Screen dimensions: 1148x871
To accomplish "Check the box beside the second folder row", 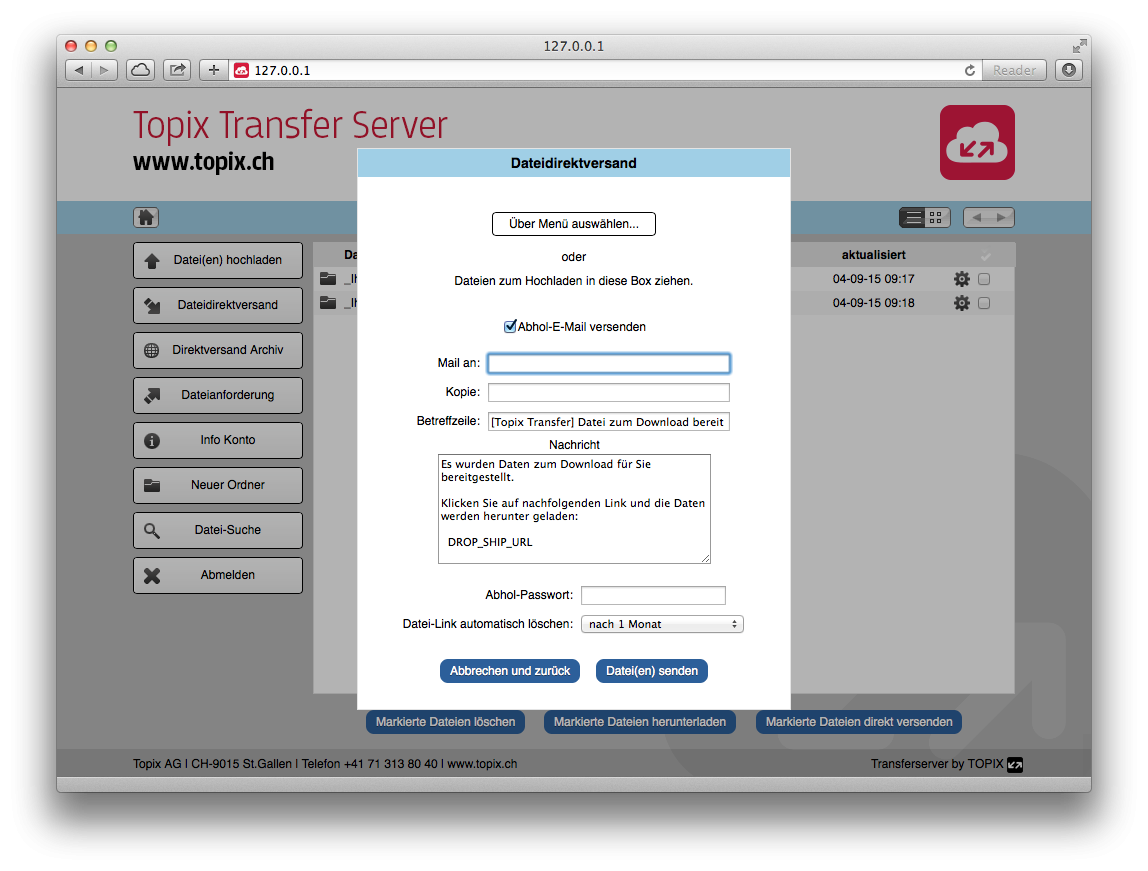I will point(983,303).
